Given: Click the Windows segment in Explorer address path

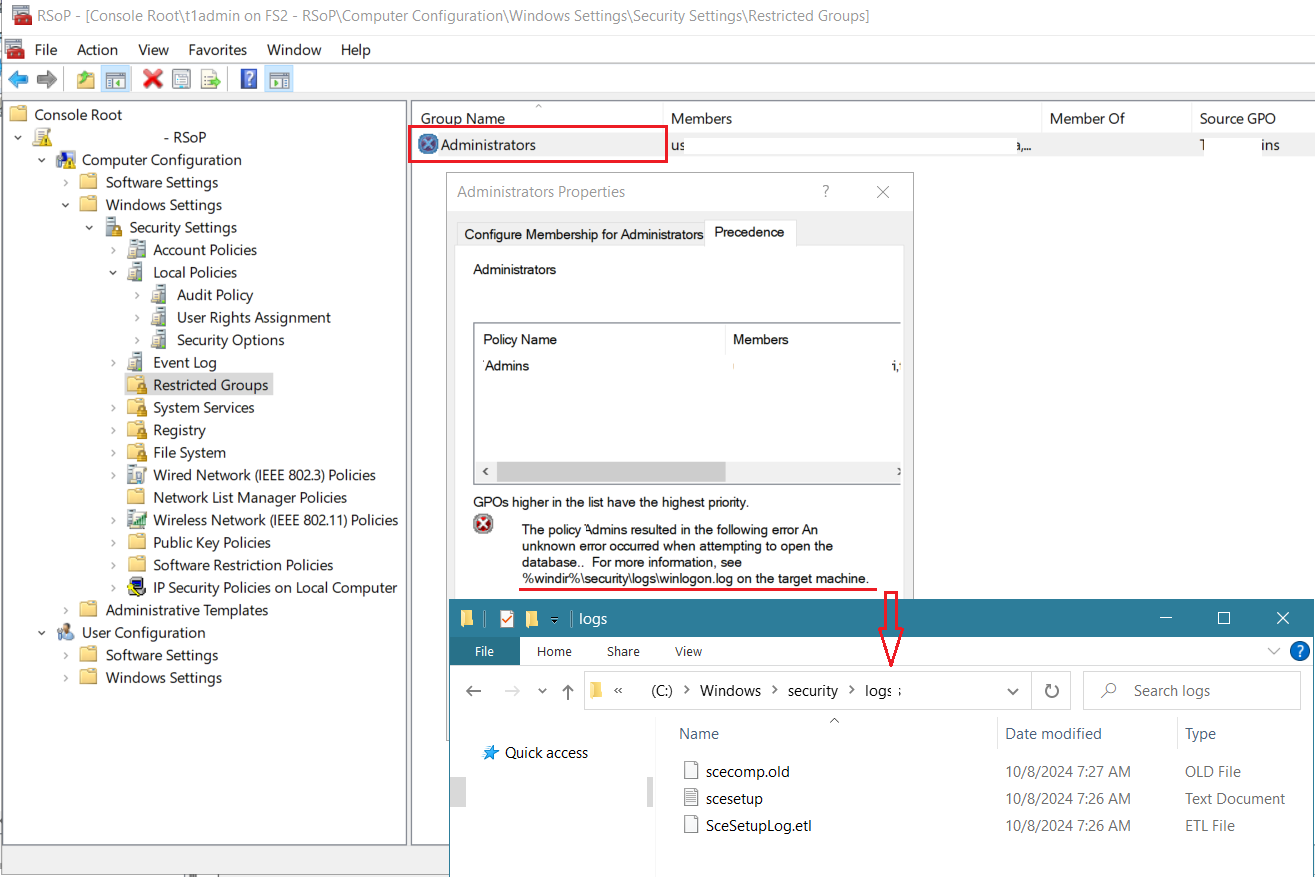Looking at the screenshot, I should pyautogui.click(x=730, y=691).
